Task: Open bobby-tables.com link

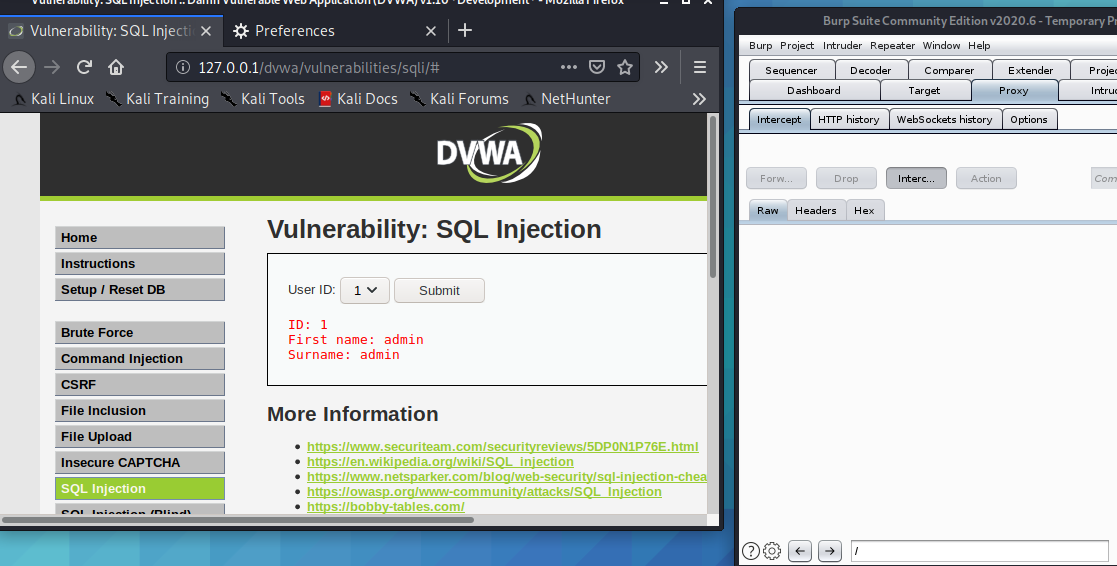Action: pyautogui.click(x=385, y=506)
